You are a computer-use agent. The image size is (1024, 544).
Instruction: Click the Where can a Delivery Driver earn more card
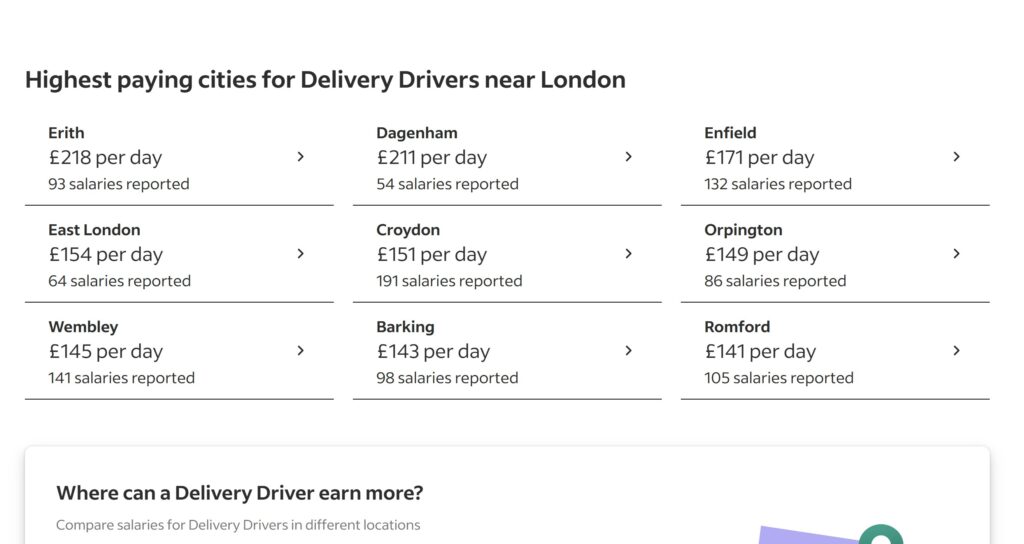pyautogui.click(x=507, y=496)
